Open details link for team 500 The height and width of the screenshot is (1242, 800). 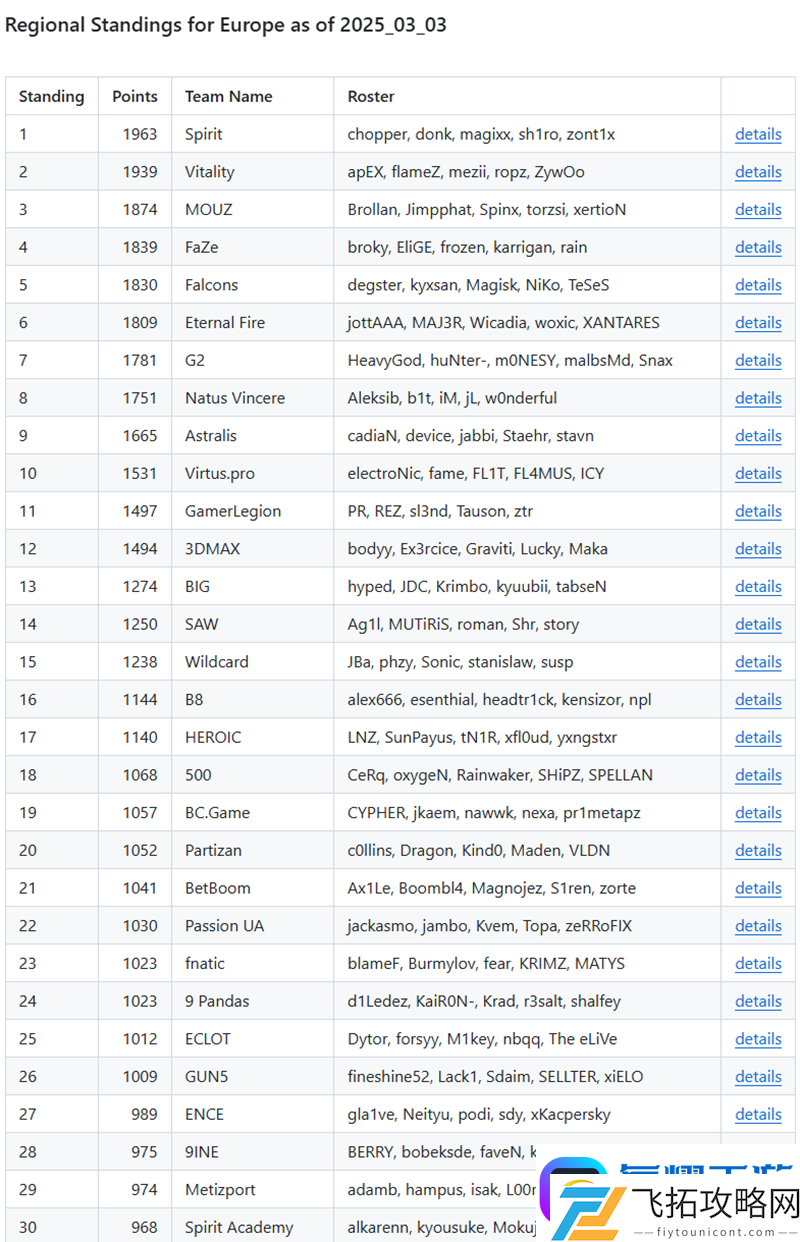click(758, 775)
